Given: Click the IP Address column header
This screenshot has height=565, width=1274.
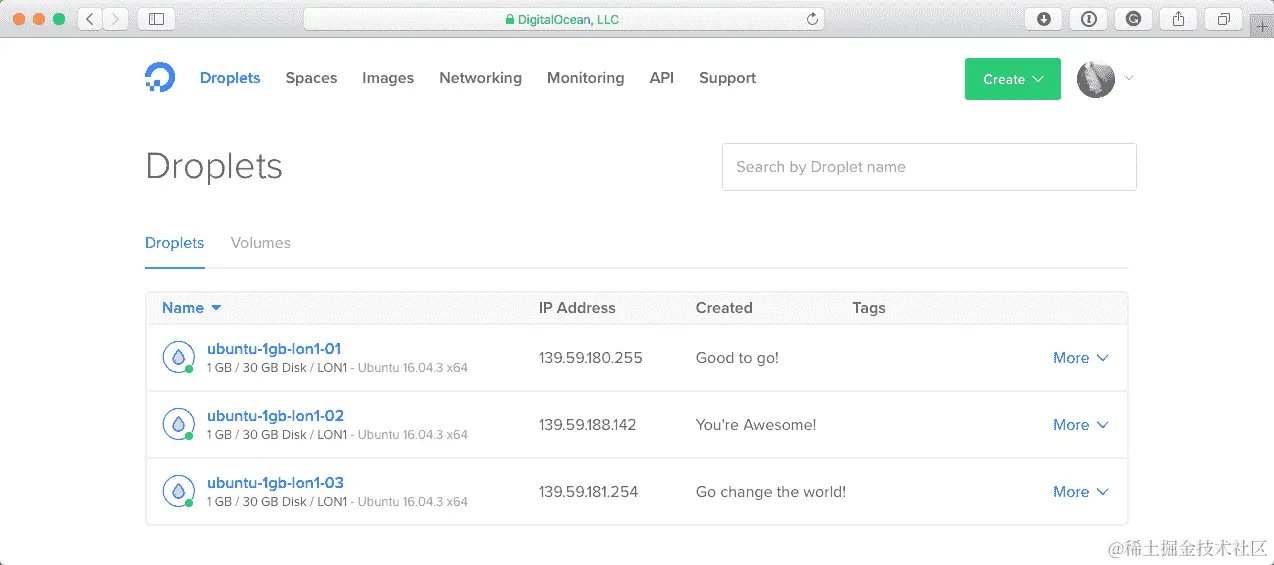Looking at the screenshot, I should pyautogui.click(x=577, y=308).
